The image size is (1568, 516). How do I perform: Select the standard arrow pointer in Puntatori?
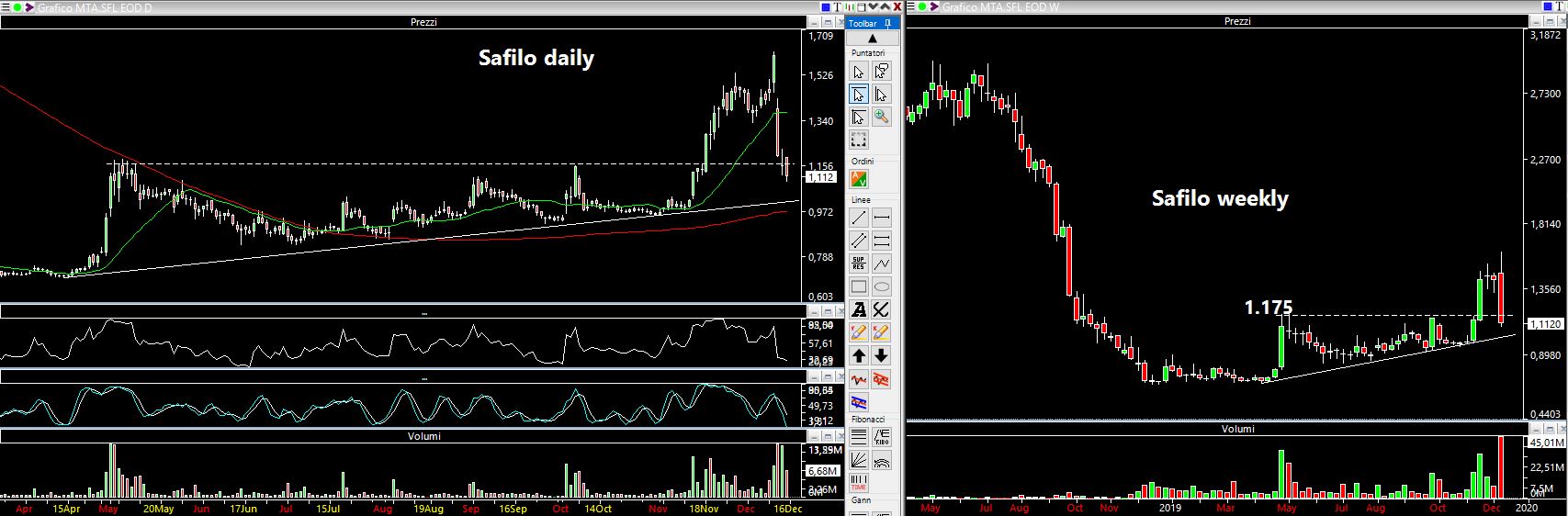859,72
